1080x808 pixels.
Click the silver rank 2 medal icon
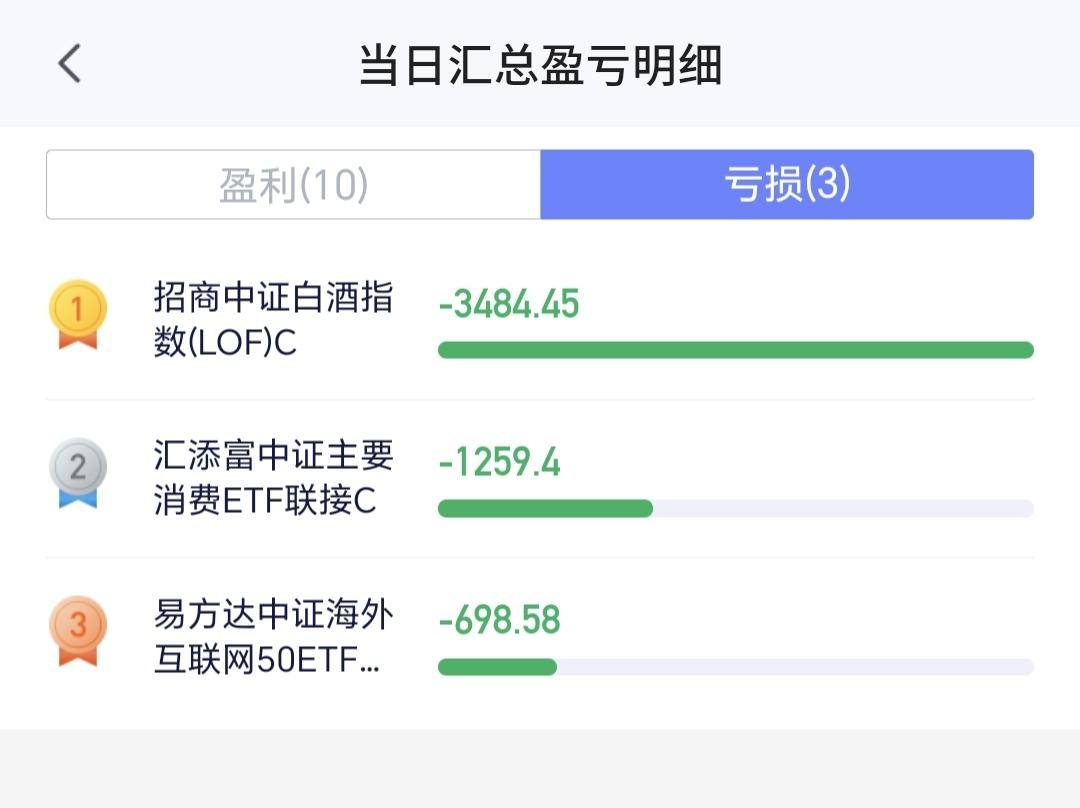pos(78,473)
